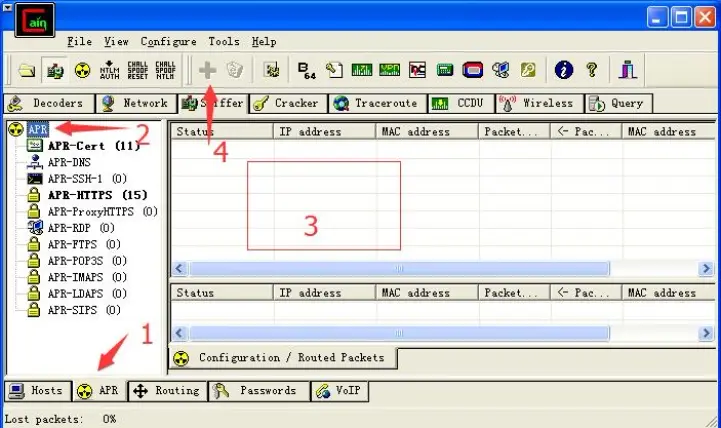Open the File menu
This screenshot has height=428, width=721.
pyautogui.click(x=79, y=42)
